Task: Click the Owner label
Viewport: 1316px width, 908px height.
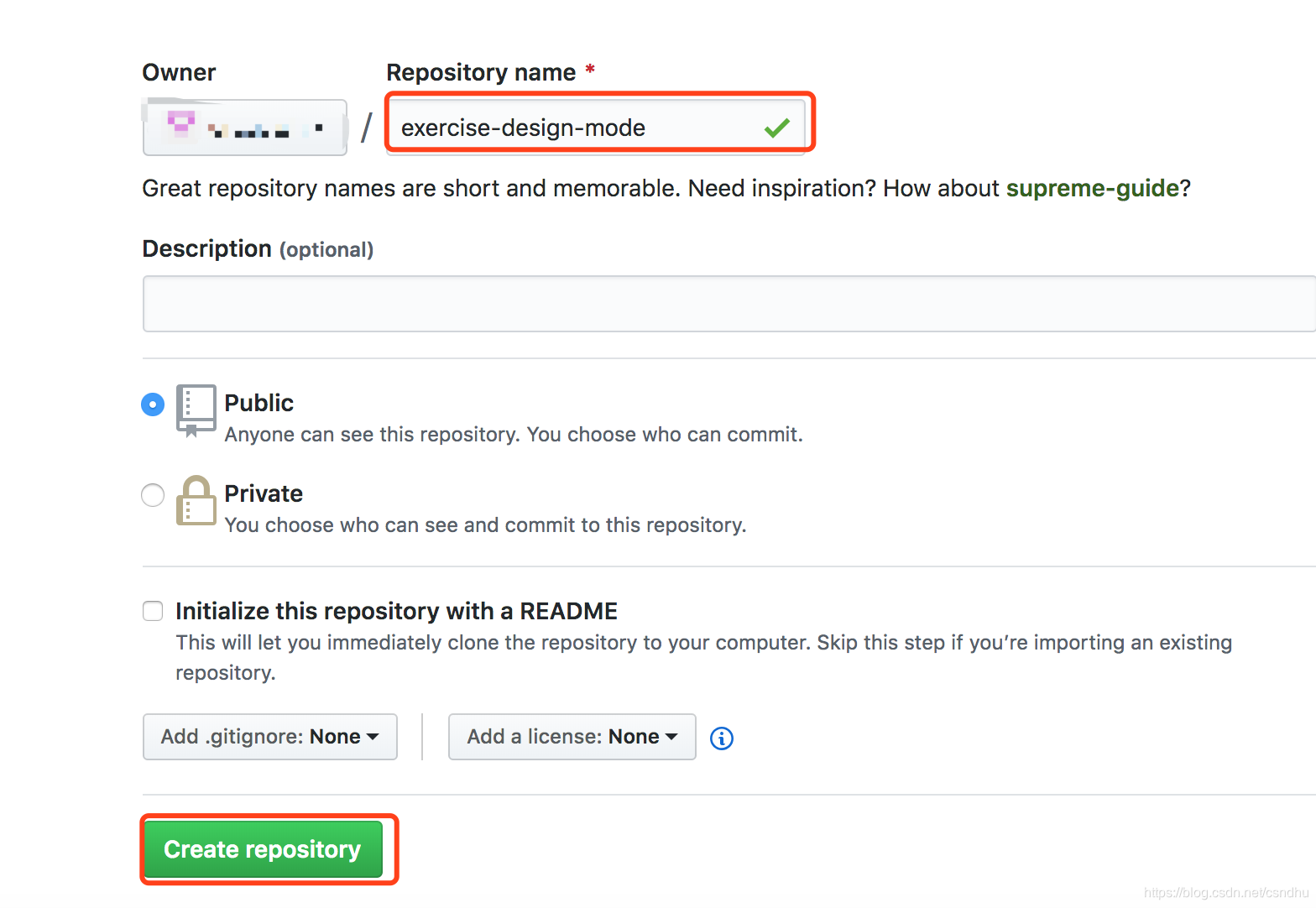Action: (x=179, y=73)
